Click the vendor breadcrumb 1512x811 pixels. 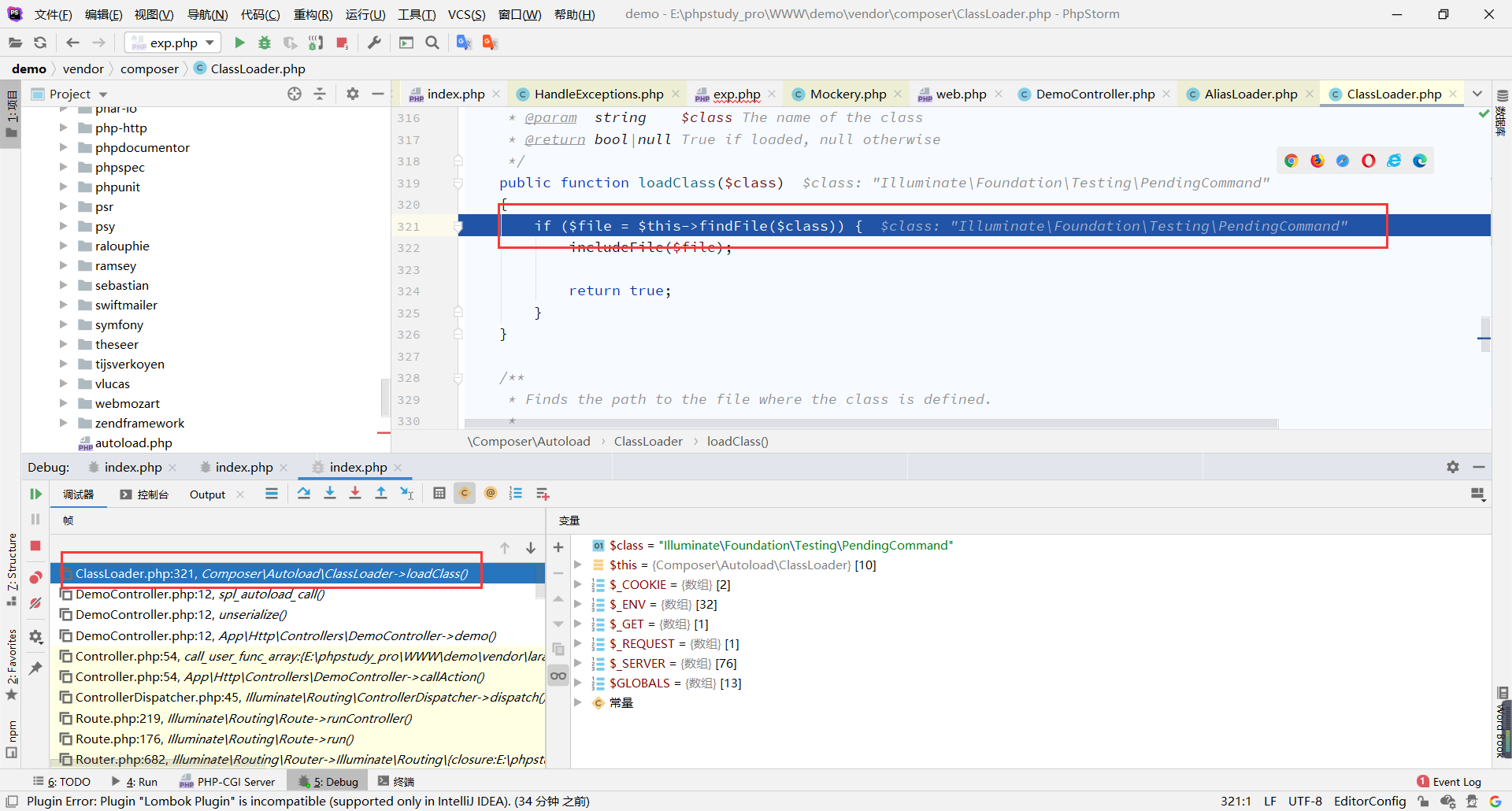tap(83, 69)
